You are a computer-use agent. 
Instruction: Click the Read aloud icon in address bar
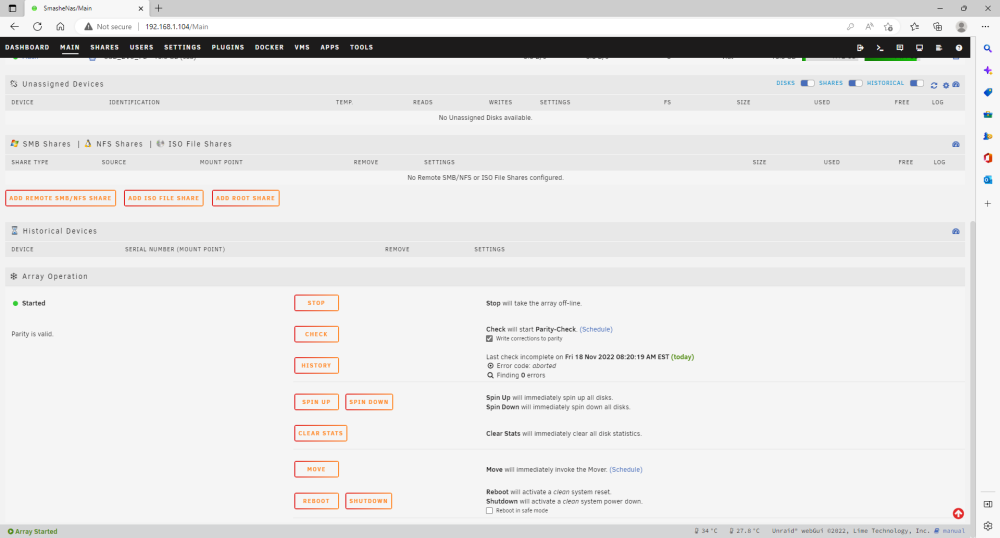coord(869,27)
